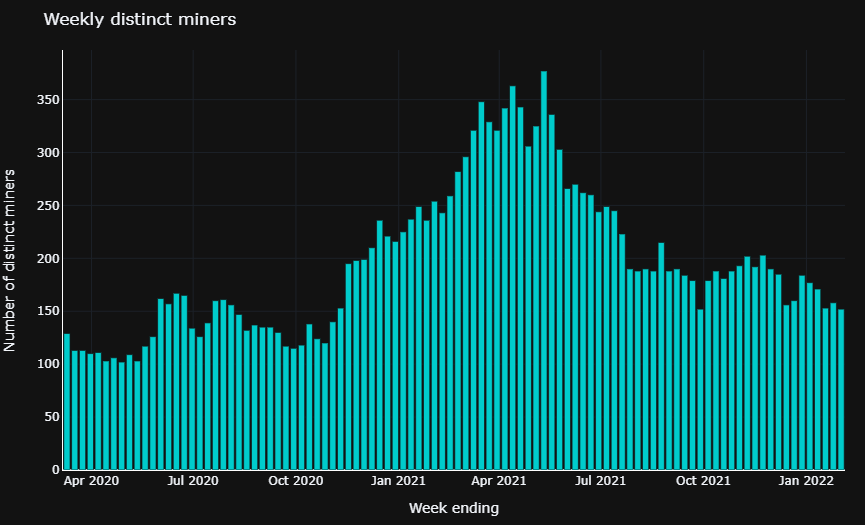Click the second-tallest bar just above 350

coord(512,278)
